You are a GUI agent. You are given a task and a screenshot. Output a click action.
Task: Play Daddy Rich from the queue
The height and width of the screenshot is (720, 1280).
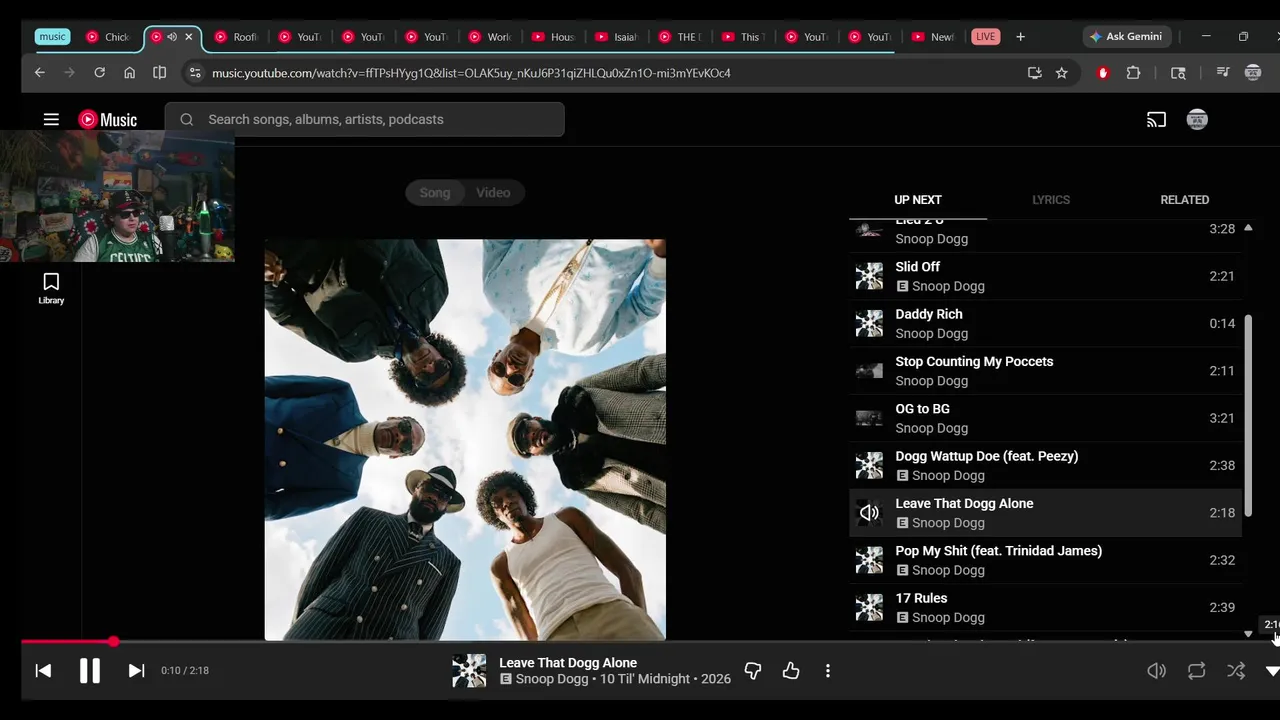pos(1045,324)
